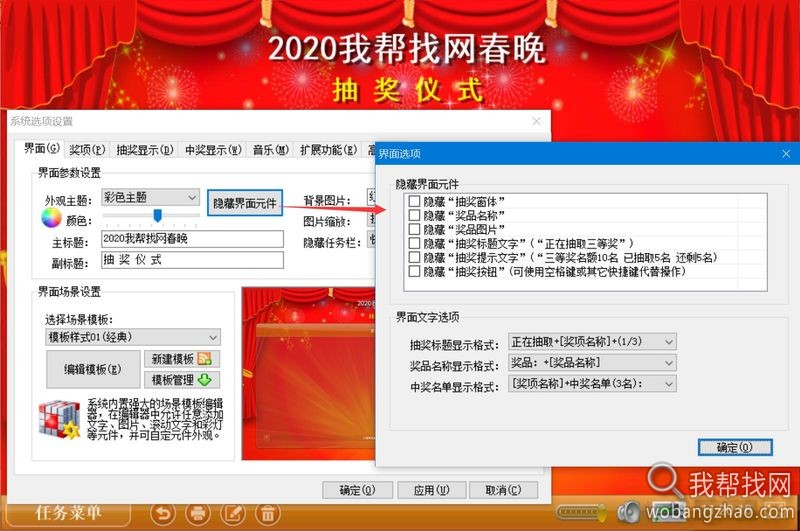Screen dimensions: 800x531
Task: Enable 隐藏“抽奖提示文字” checkbox
Action: point(414,257)
